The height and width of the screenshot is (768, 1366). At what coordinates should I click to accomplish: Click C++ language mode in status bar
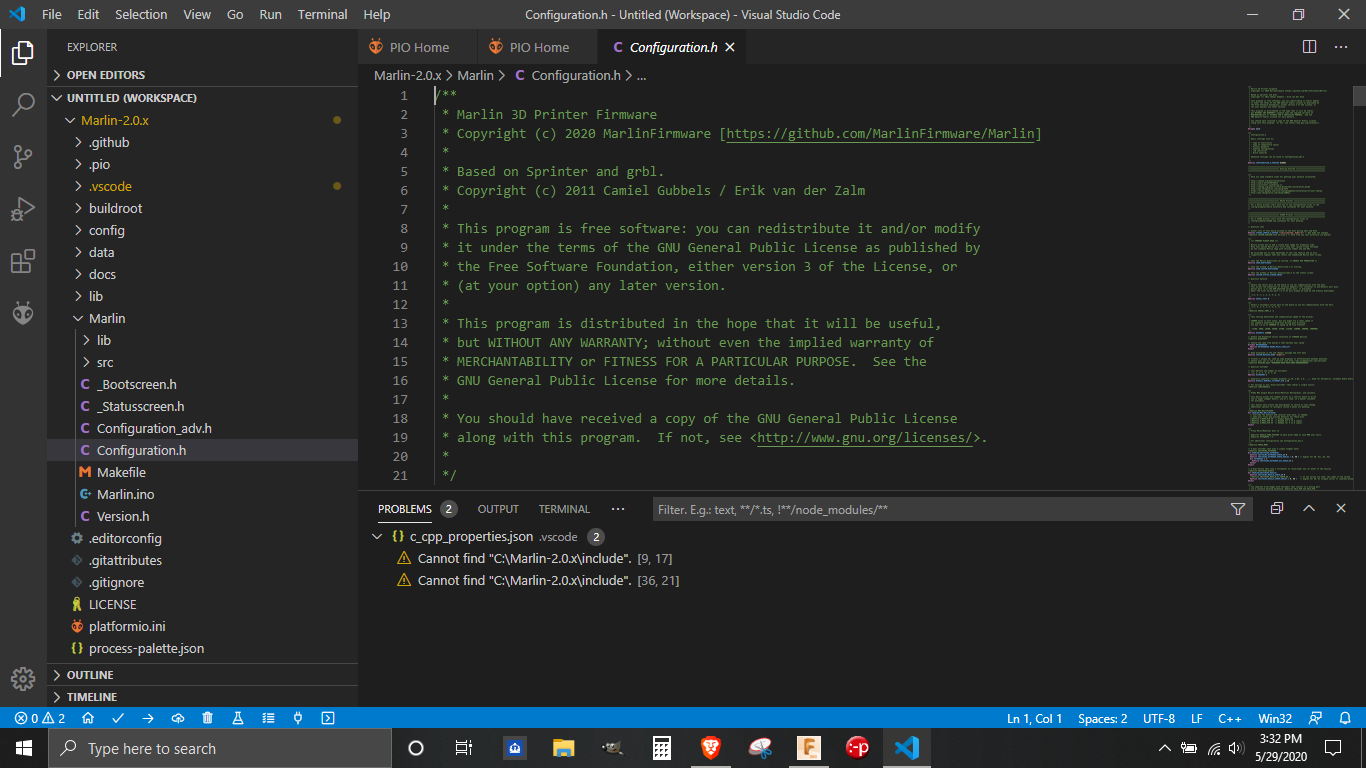tap(1230, 718)
